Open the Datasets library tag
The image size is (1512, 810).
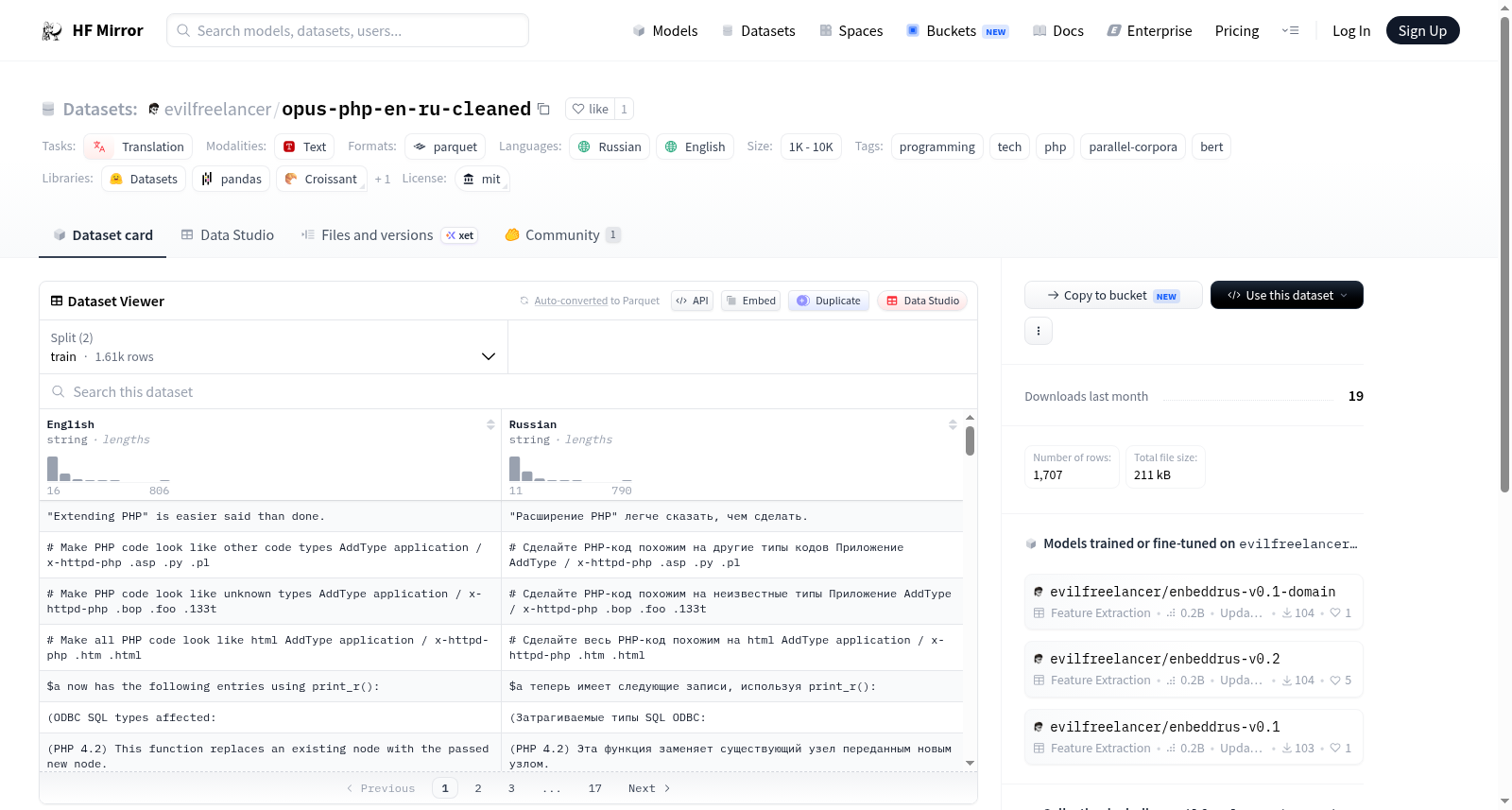click(x=144, y=179)
